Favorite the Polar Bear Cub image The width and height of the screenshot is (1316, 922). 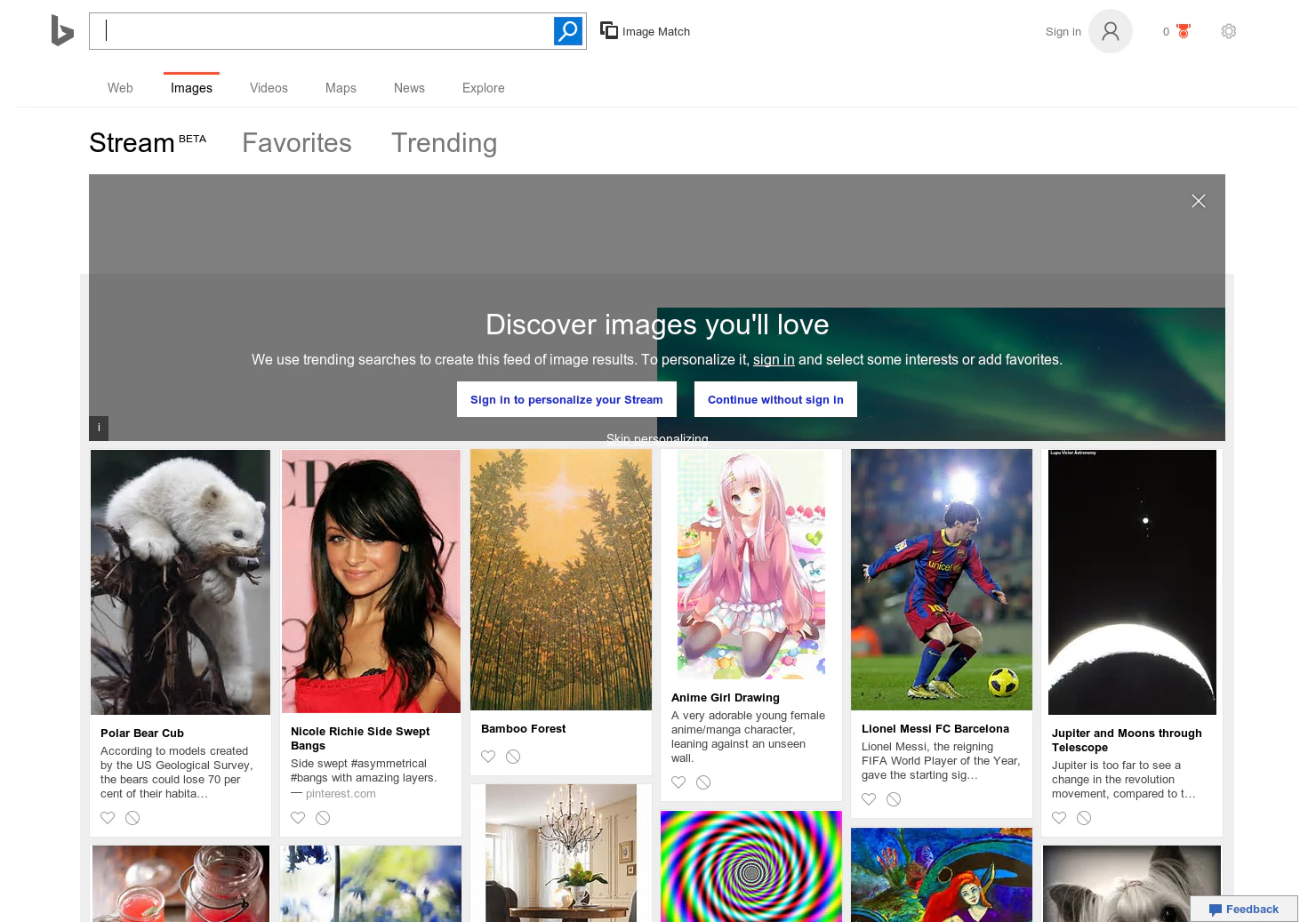click(x=108, y=818)
